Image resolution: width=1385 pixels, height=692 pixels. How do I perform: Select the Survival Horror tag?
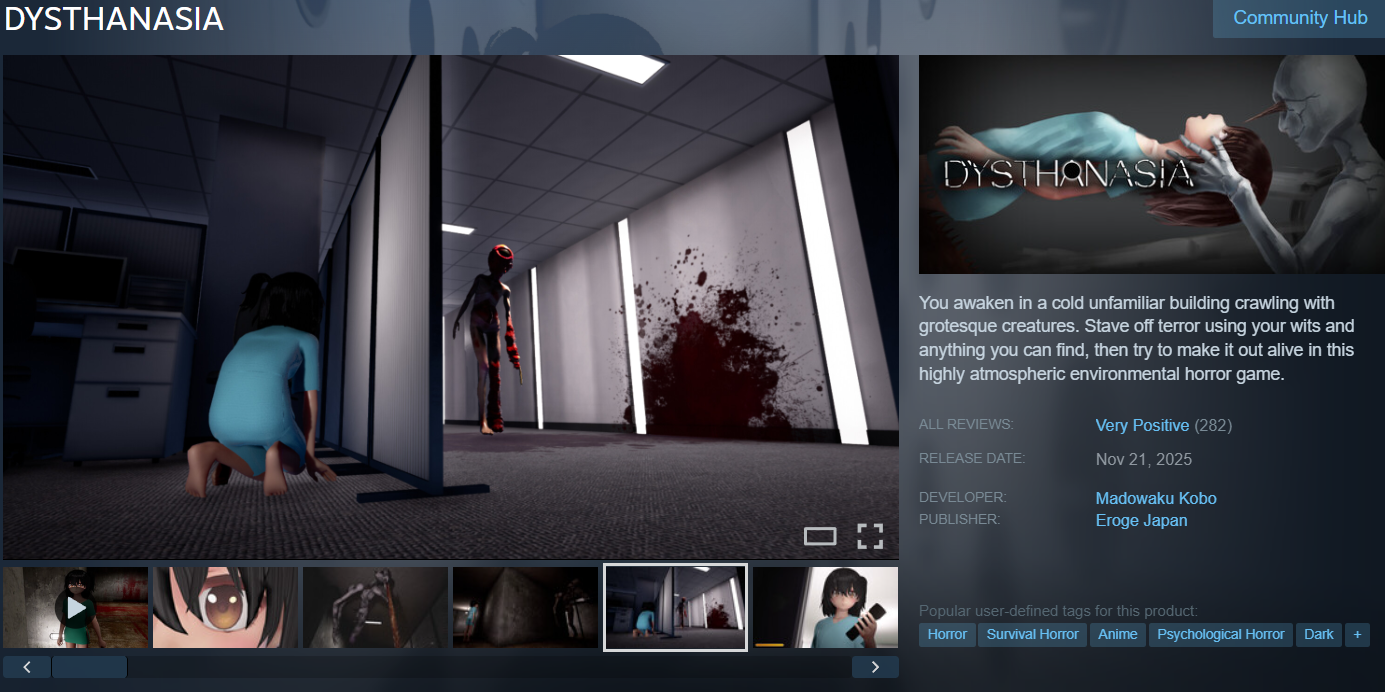[x=1033, y=634]
